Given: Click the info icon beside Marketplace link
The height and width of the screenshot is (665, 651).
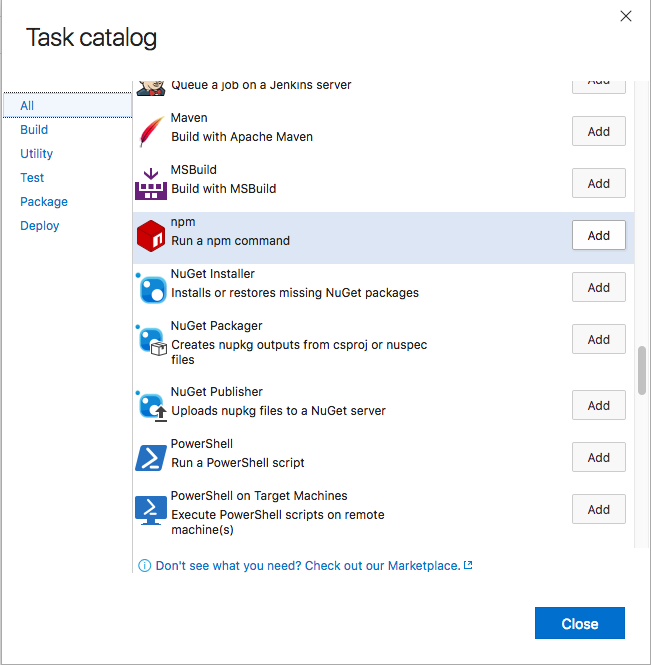Looking at the screenshot, I should point(145,566).
